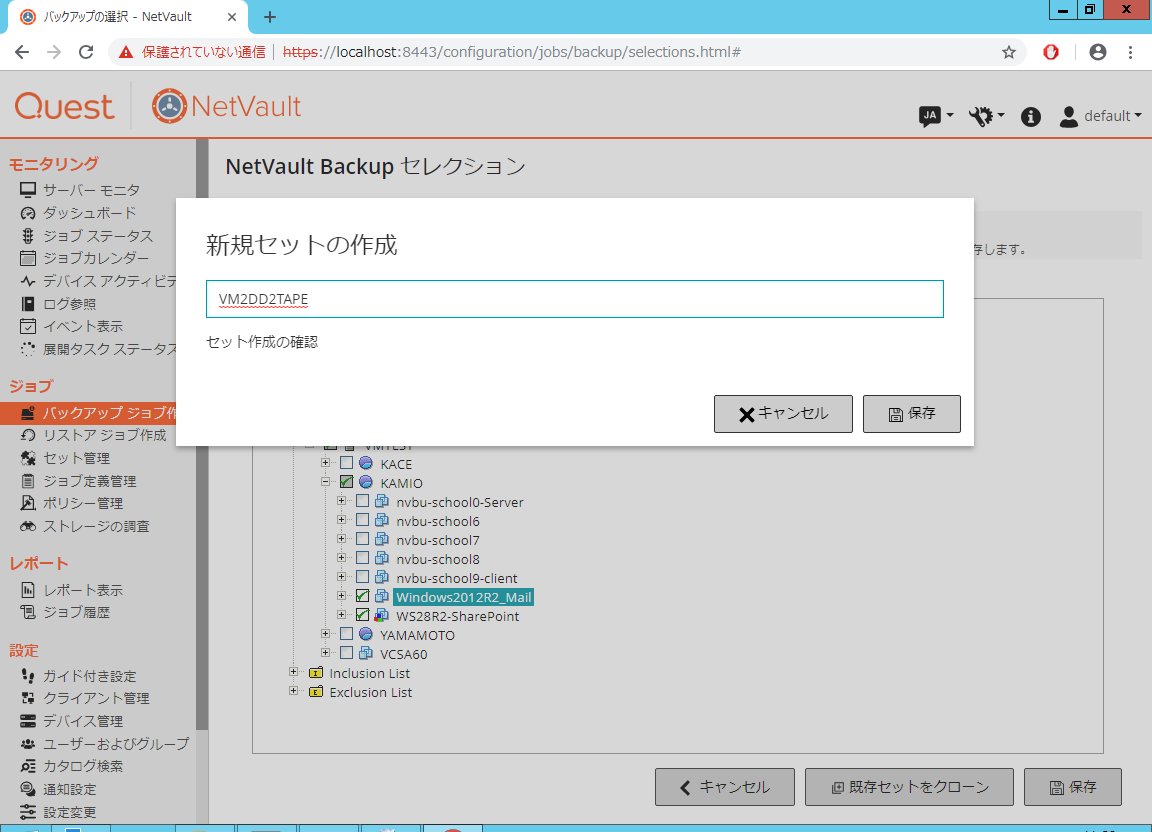The image size is (1152, 832).
Task: Click the job definition management icon
Action: coord(28,481)
